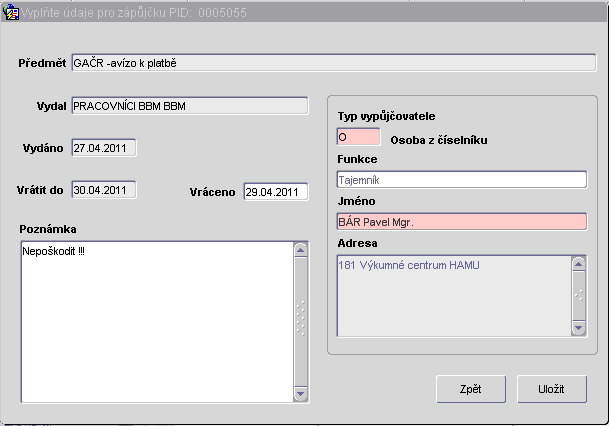
Task: Click the Předmět label
Action: [x=42, y=63]
